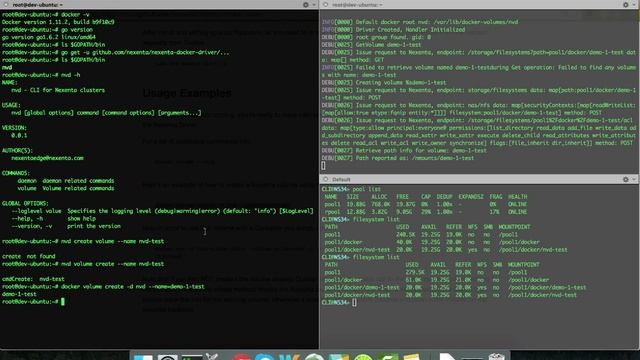Screen dimensions: 640x360
Task: Click the '--loglevel value' option line
Action: tap(162, 211)
